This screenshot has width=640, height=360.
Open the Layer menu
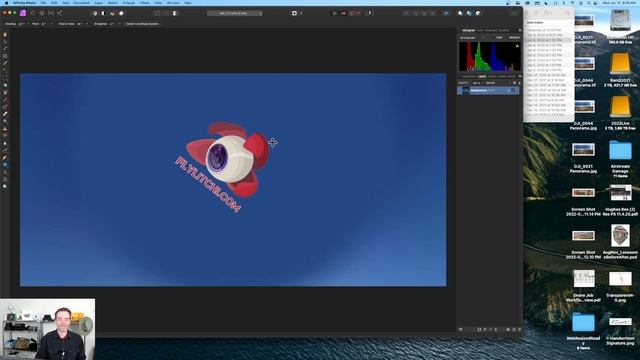[x=98, y=3]
